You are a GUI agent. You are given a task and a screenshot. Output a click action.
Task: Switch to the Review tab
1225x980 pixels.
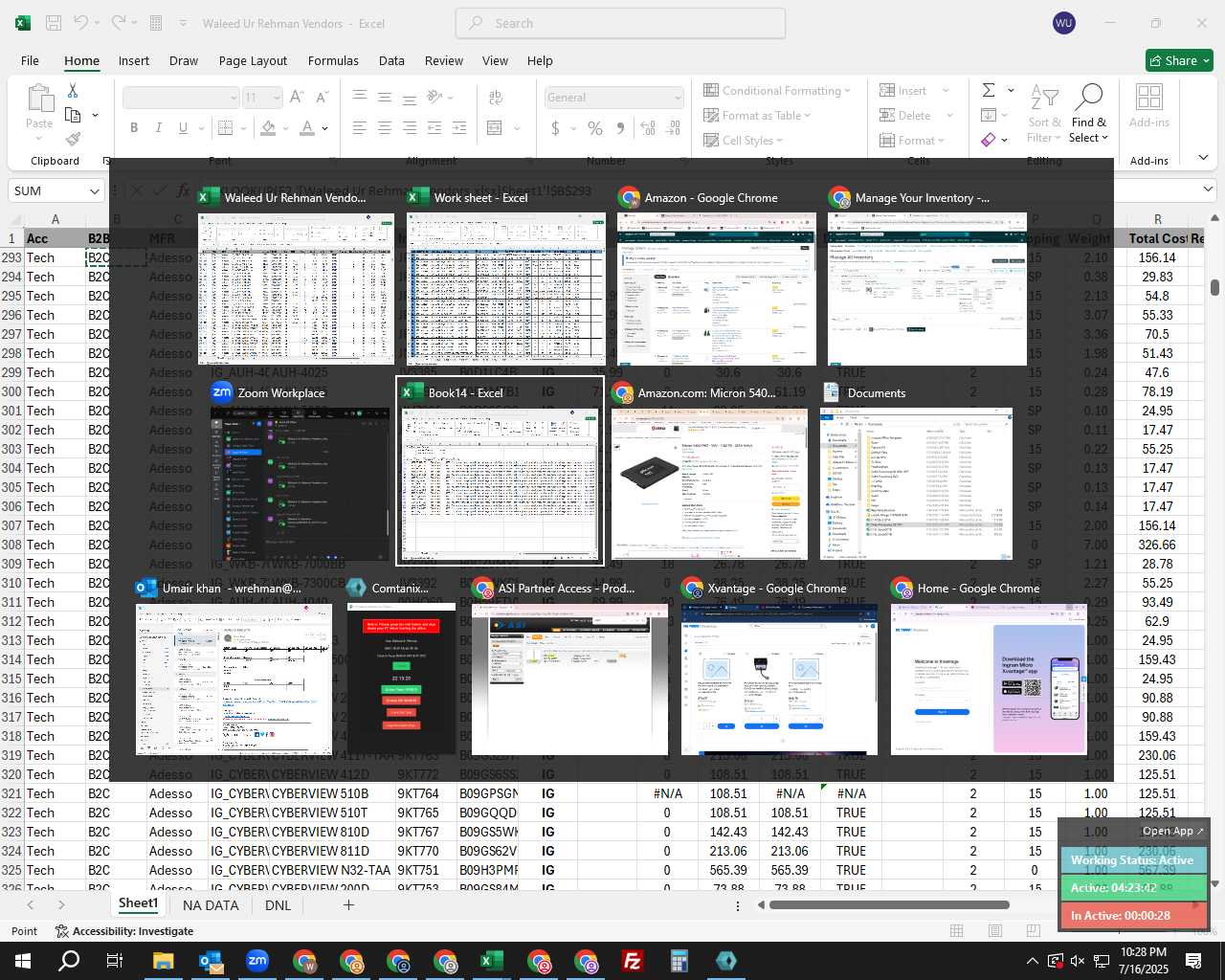point(444,60)
